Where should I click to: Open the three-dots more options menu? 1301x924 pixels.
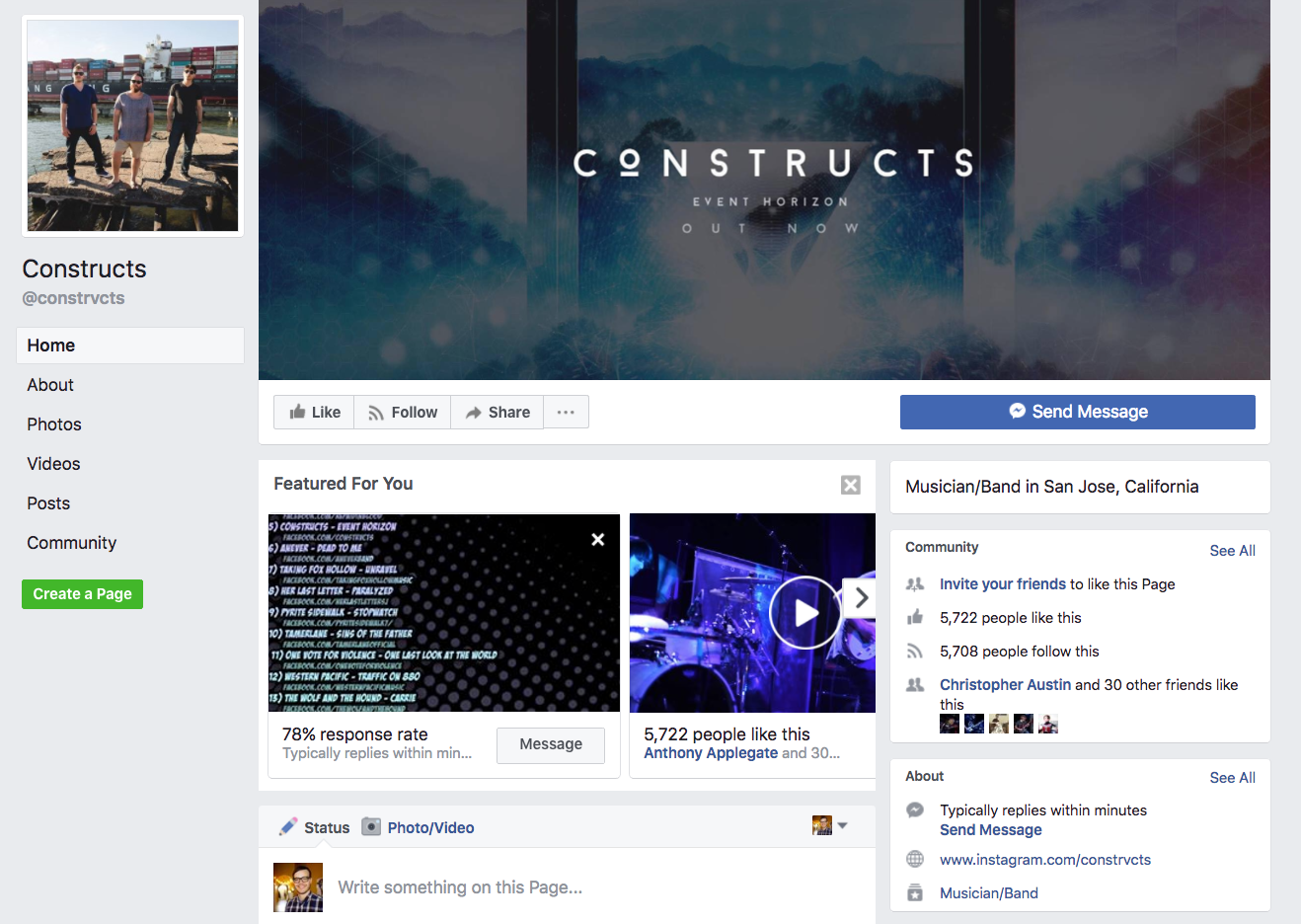[x=566, y=413]
